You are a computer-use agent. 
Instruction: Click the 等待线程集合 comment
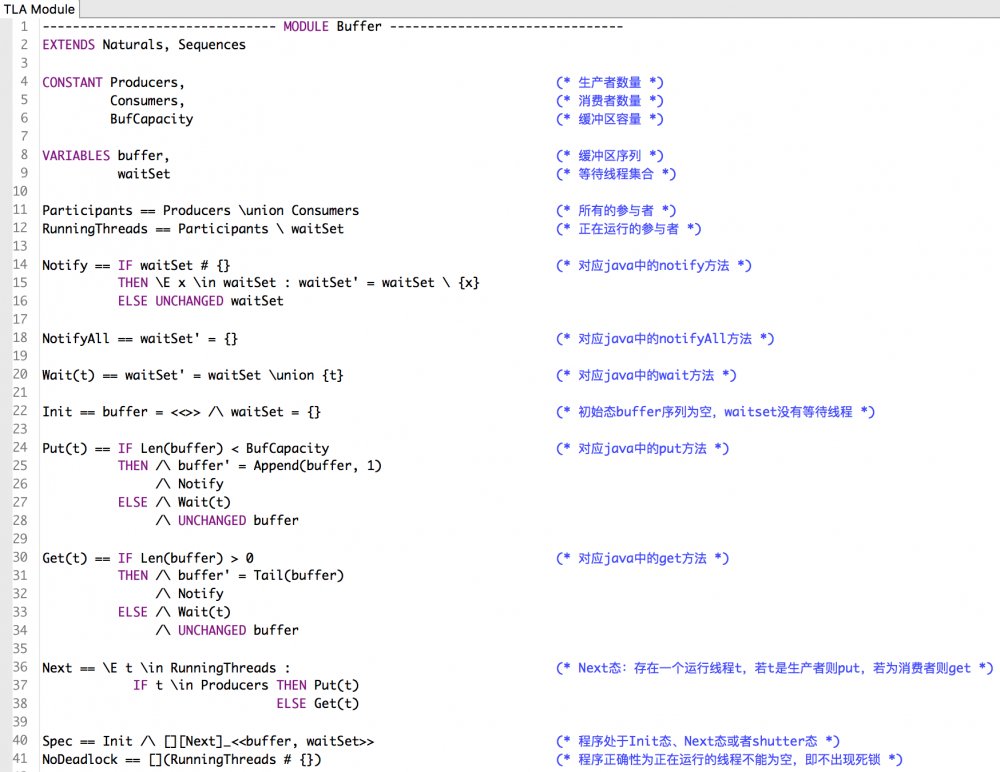[x=616, y=174]
